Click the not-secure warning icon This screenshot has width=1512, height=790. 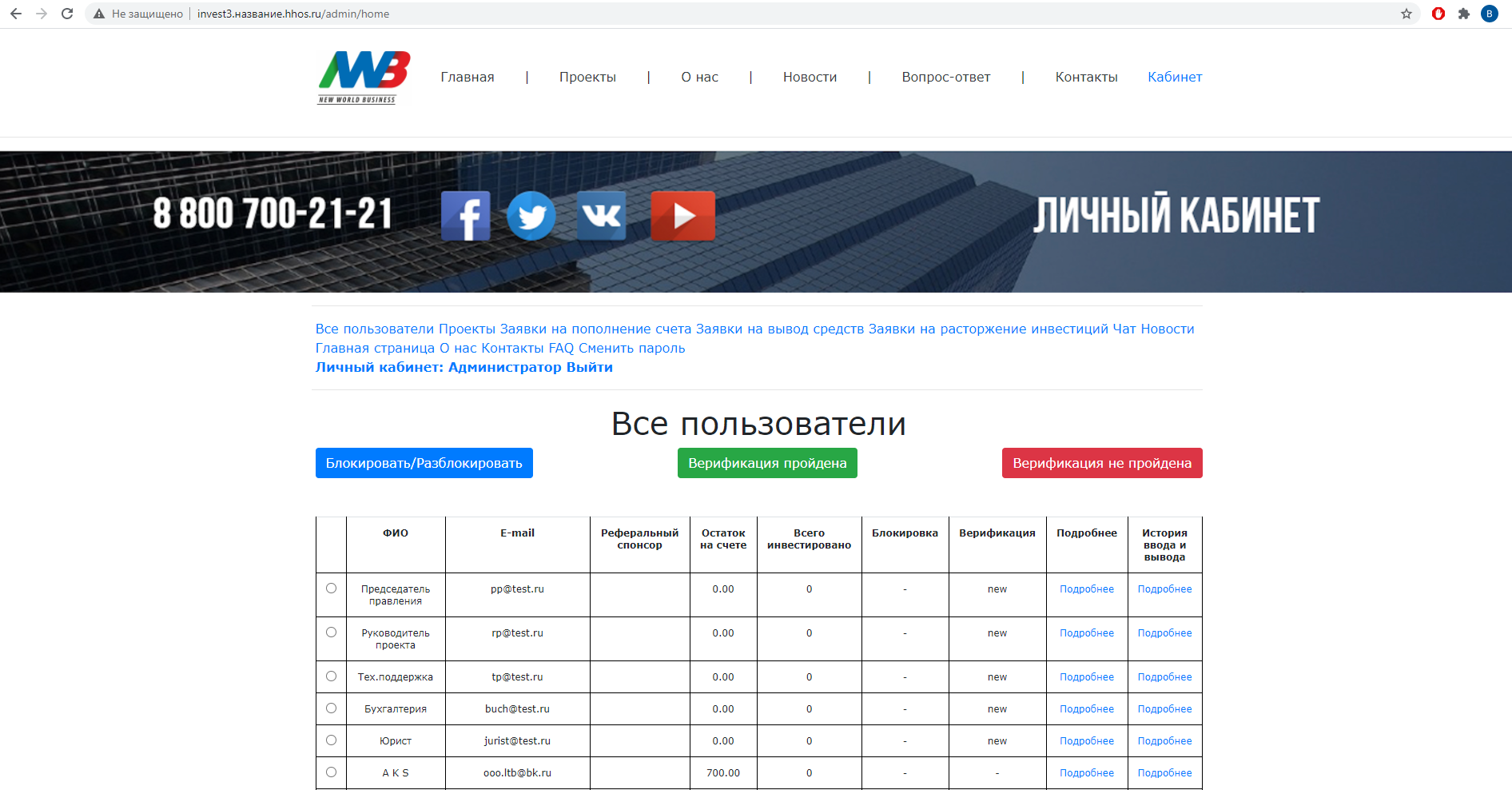pos(99,14)
